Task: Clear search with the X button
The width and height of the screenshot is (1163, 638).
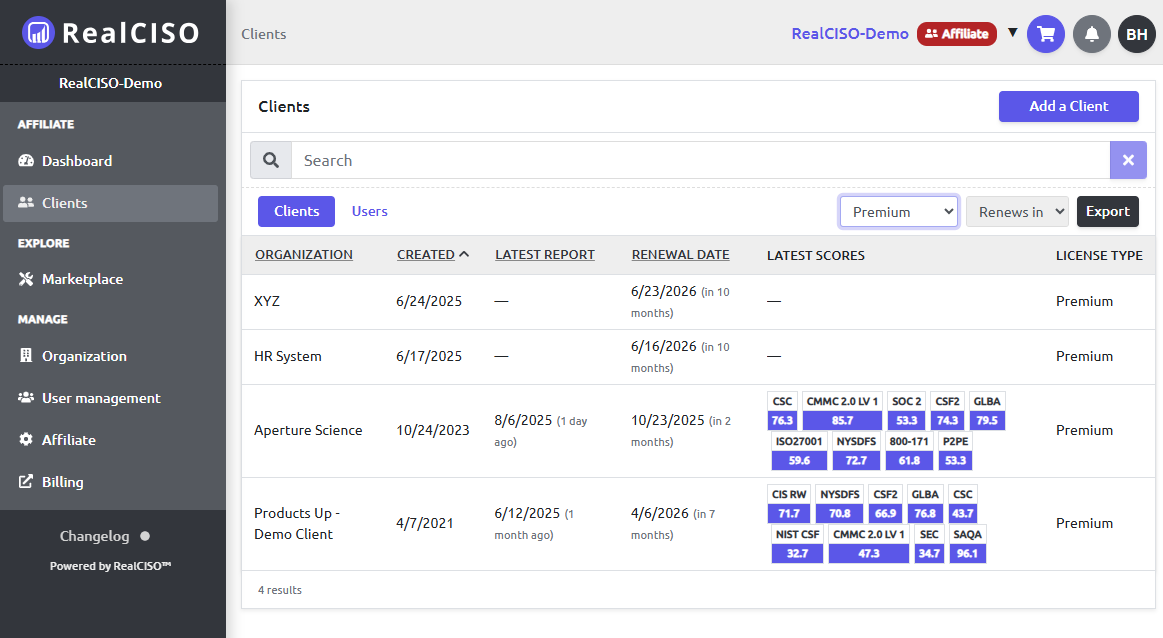Action: [1128, 160]
